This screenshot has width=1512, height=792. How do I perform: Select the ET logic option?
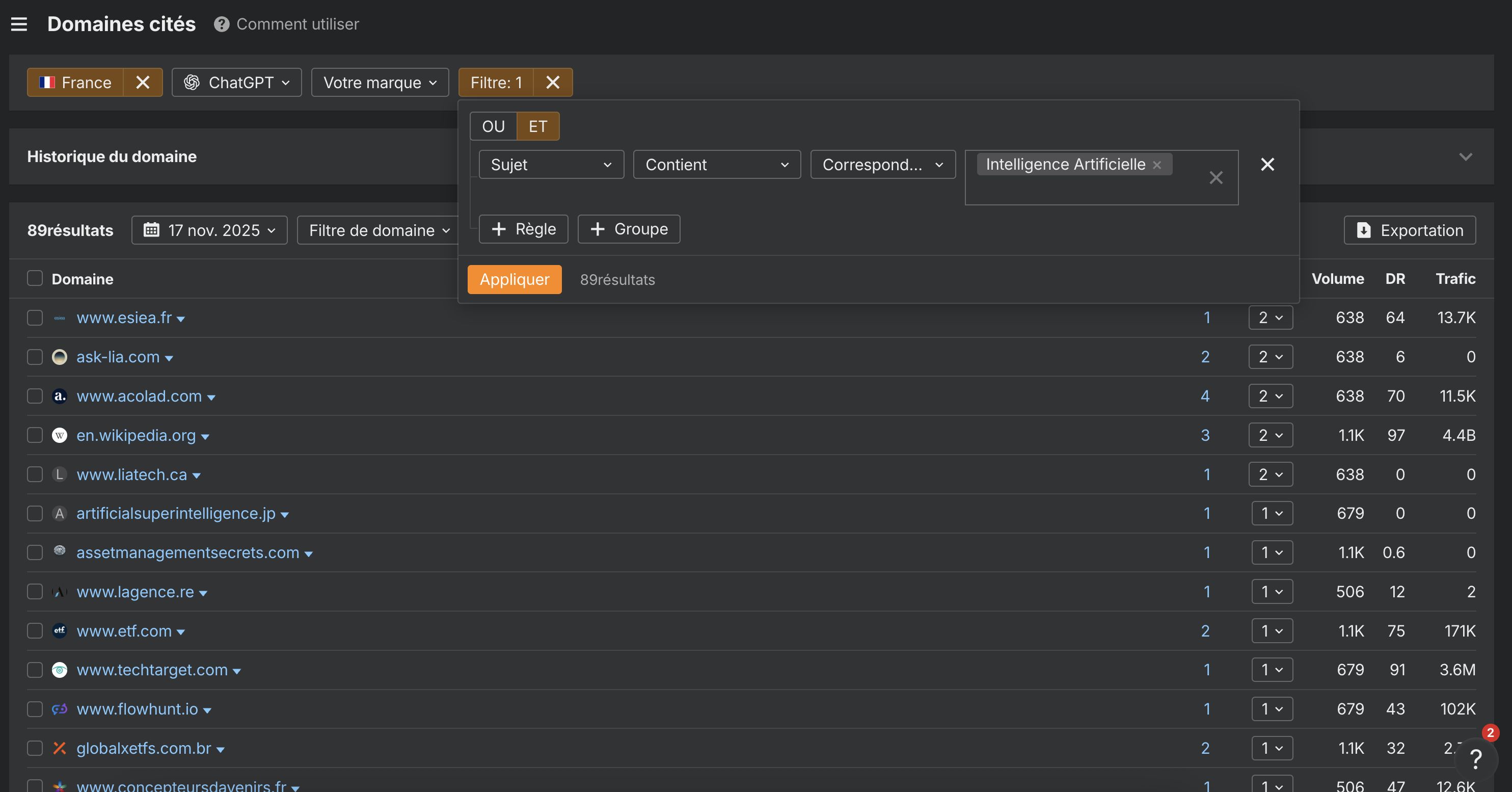[x=537, y=126]
